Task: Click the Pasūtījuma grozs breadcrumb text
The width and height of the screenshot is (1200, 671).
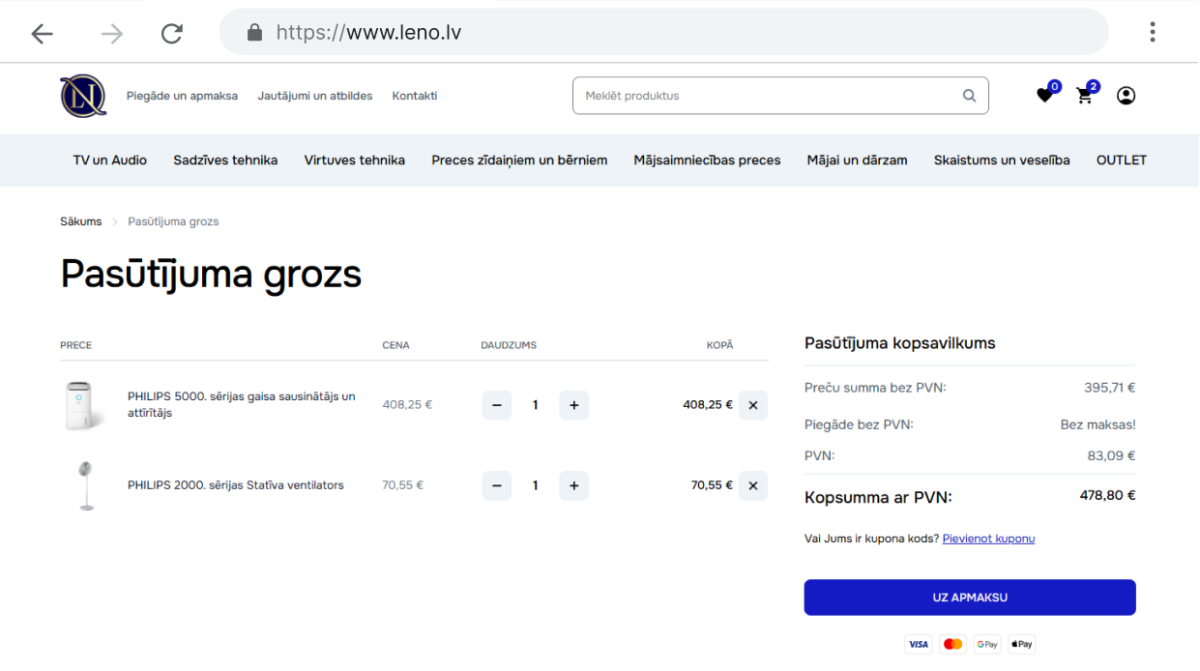Action: pyautogui.click(x=173, y=221)
